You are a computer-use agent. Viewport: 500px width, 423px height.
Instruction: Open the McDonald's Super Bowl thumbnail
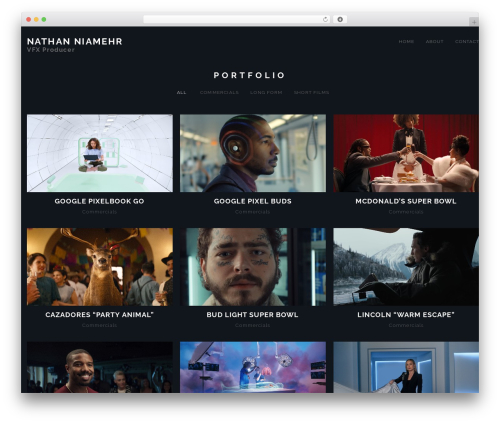click(406, 153)
